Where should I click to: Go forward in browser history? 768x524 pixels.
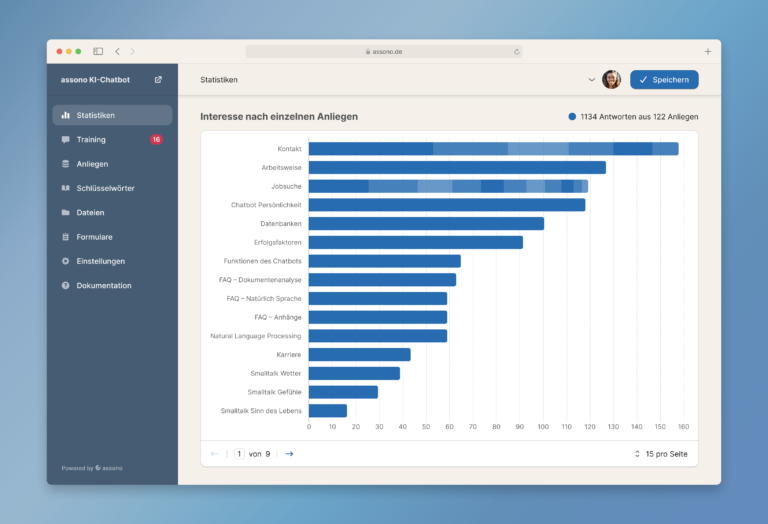click(x=133, y=51)
